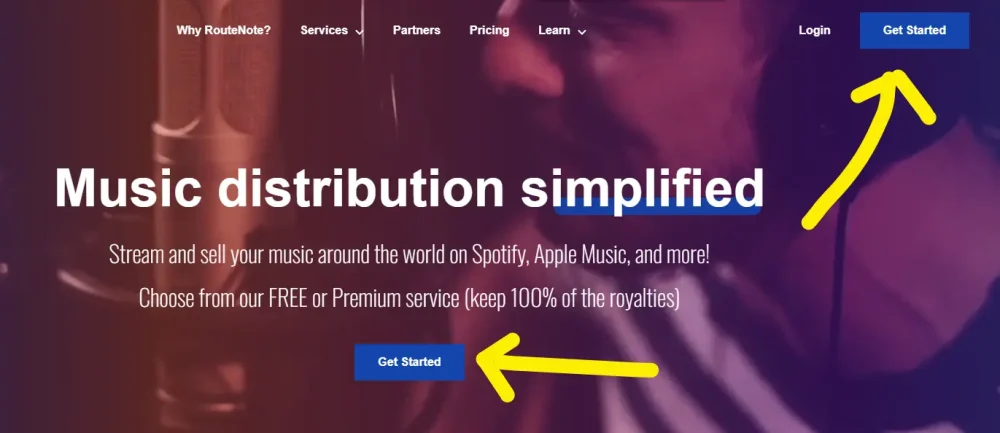View the Pricing page
1000x433 pixels.
pos(489,30)
